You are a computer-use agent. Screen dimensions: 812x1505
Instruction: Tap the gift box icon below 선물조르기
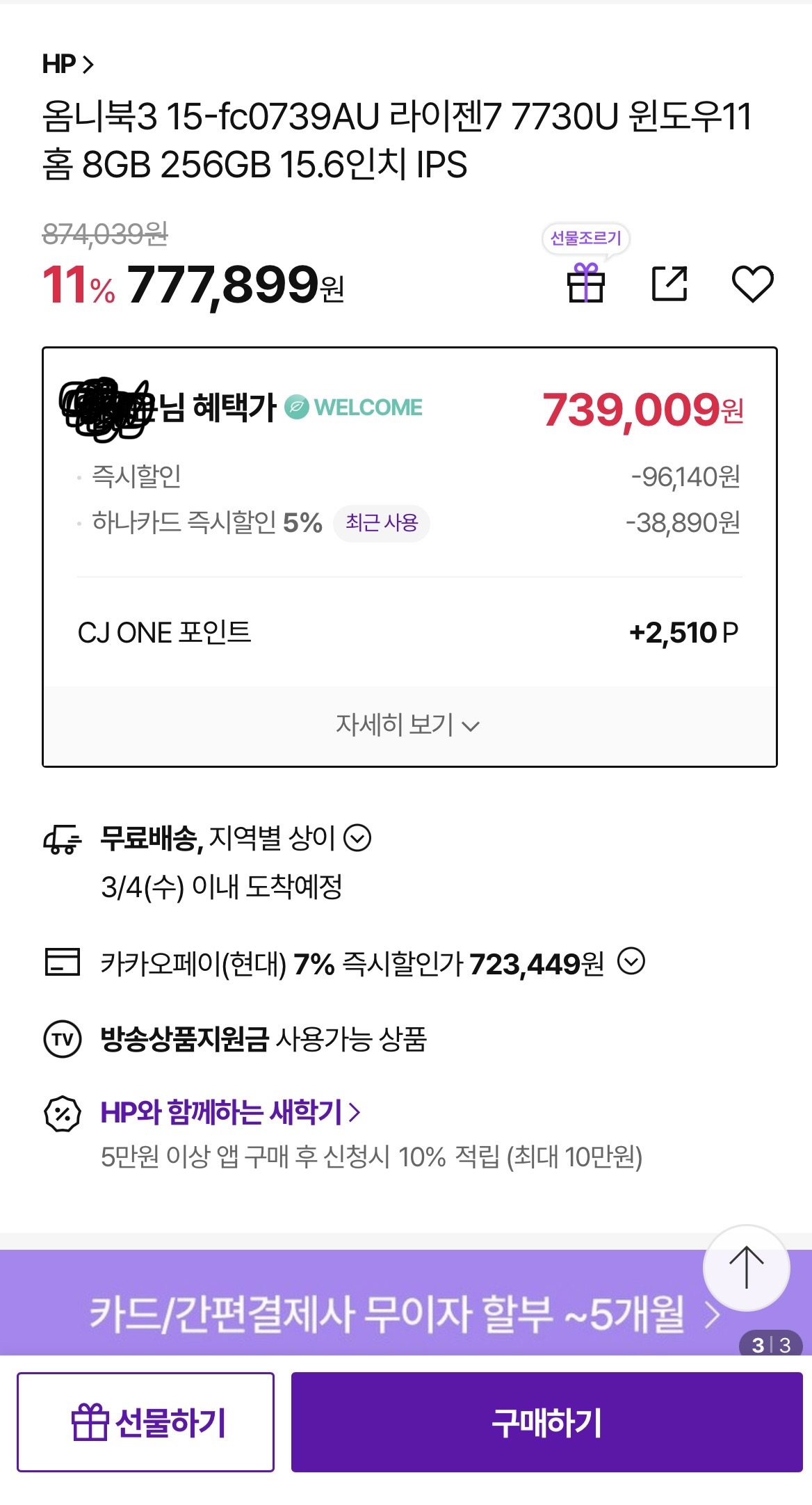[586, 283]
